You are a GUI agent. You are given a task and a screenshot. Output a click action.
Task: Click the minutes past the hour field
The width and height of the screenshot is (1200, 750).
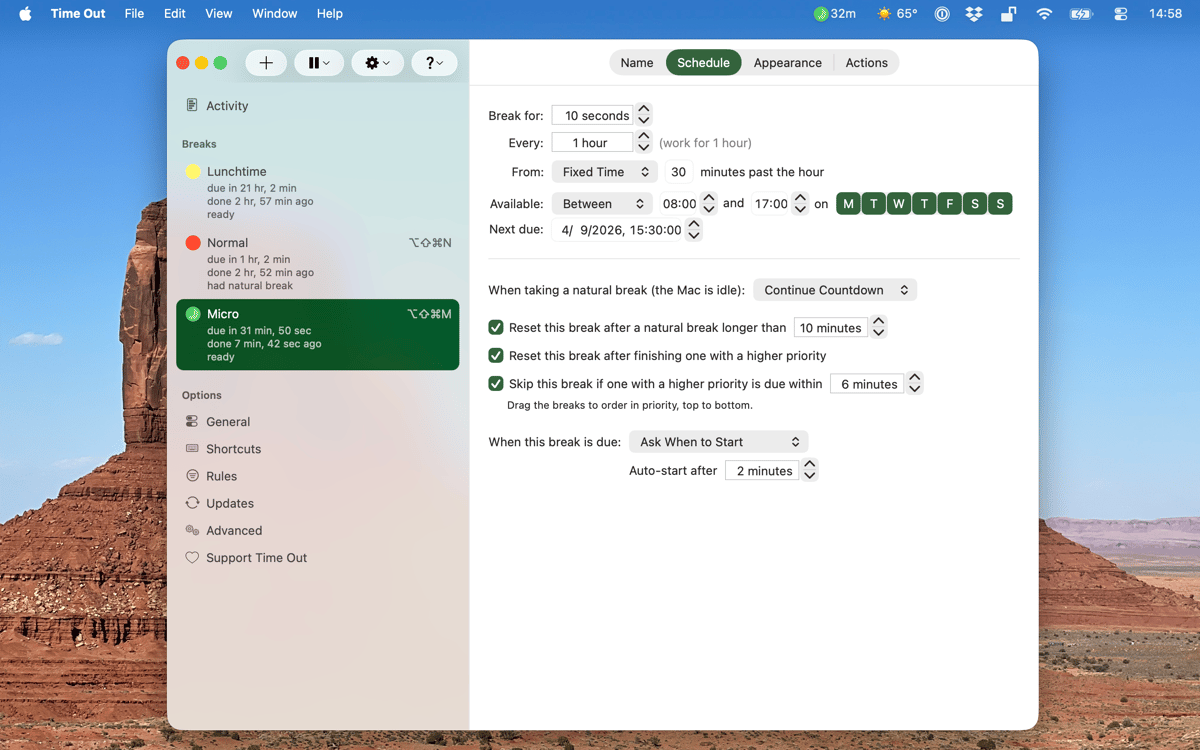(x=678, y=172)
